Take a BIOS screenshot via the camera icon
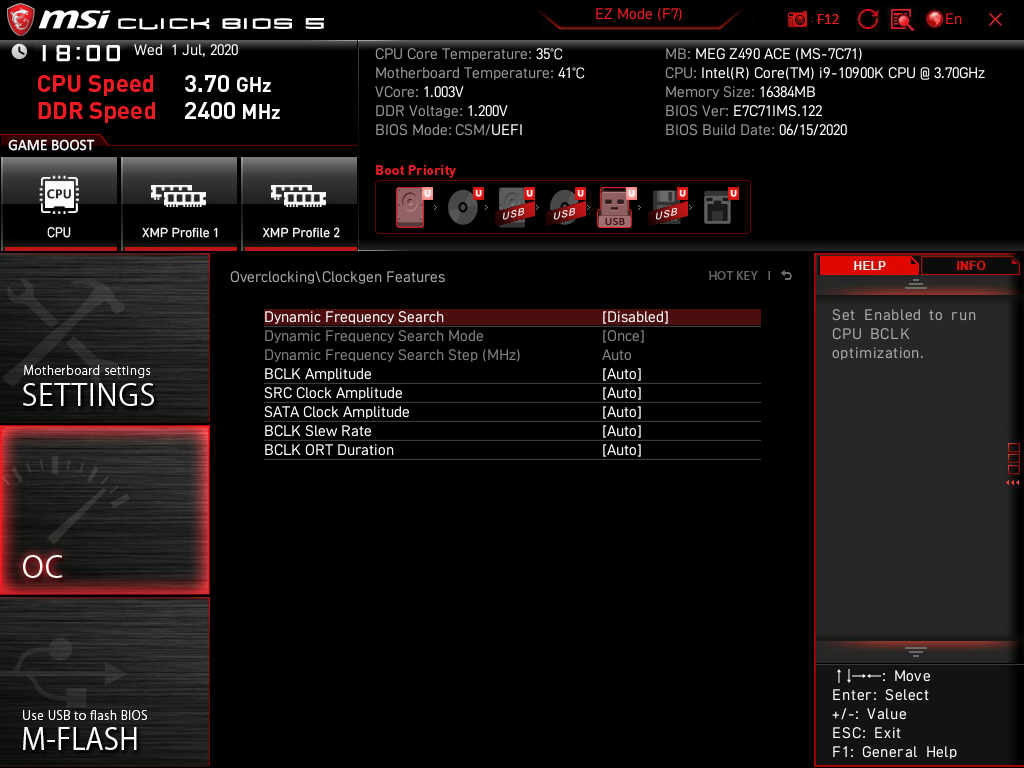 coord(798,18)
